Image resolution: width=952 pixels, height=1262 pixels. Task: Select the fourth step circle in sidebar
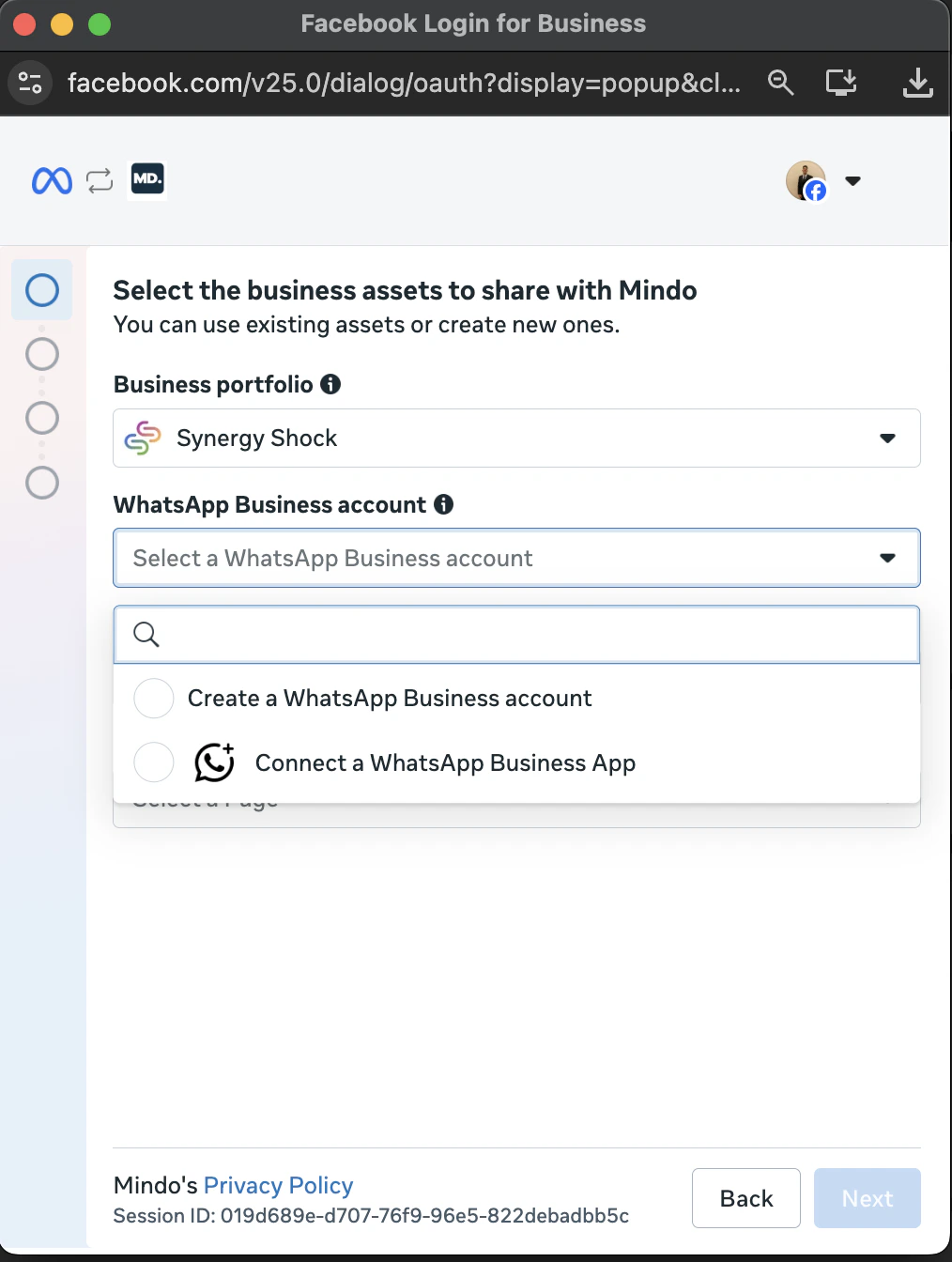tap(42, 483)
